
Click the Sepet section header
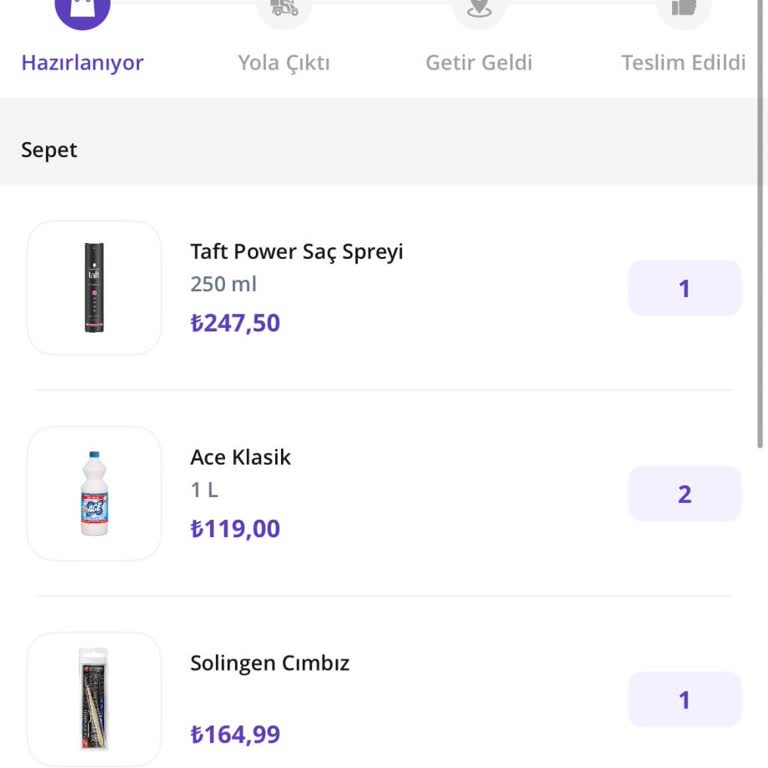click(x=49, y=150)
